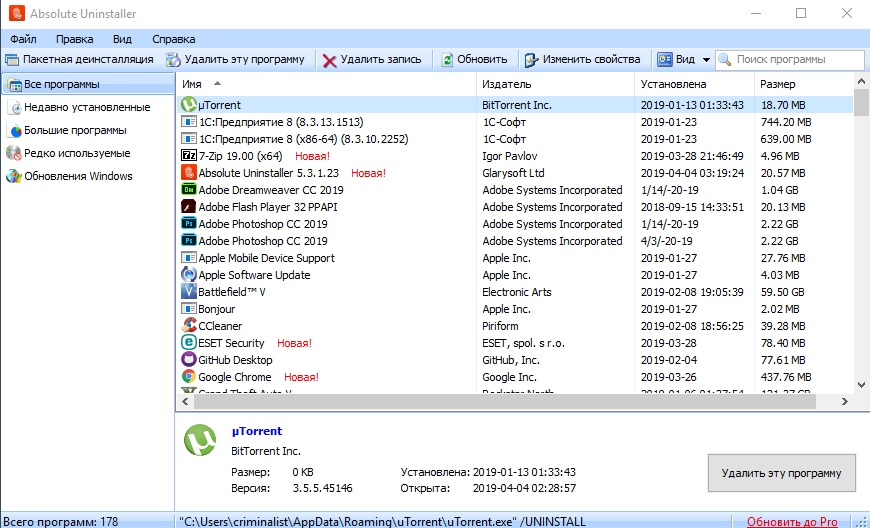Open the 'Справка' menu

point(174,39)
